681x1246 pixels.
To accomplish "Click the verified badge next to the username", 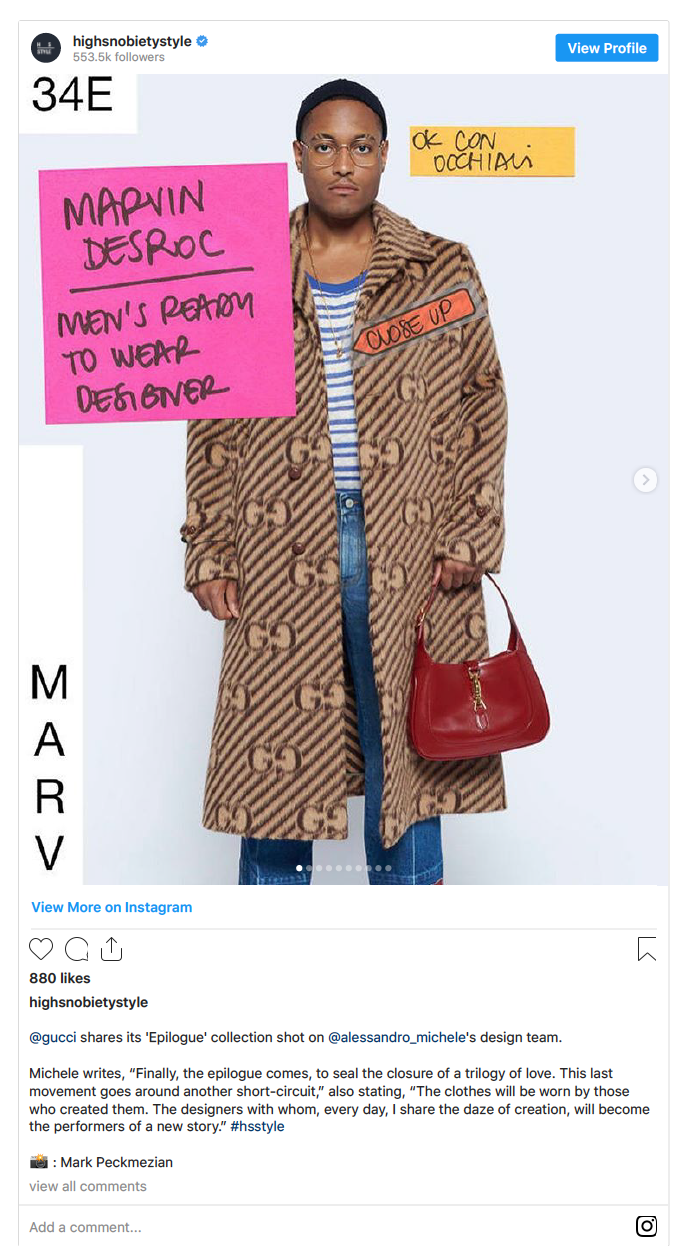I will [202, 42].
